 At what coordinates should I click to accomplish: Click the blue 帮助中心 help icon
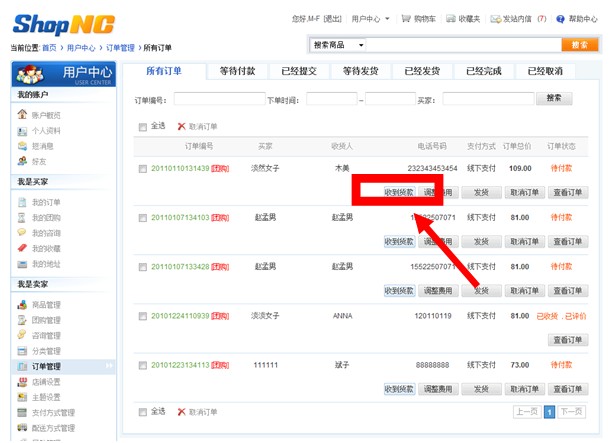coord(560,19)
